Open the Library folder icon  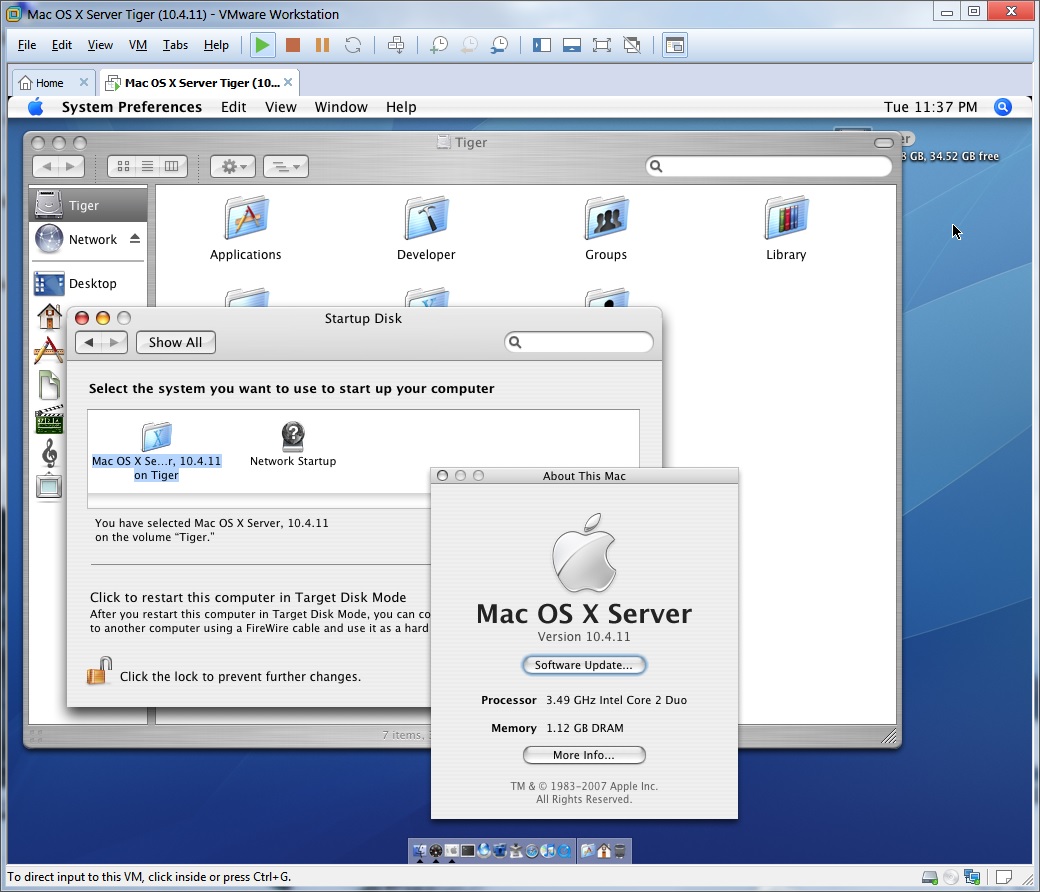click(786, 228)
